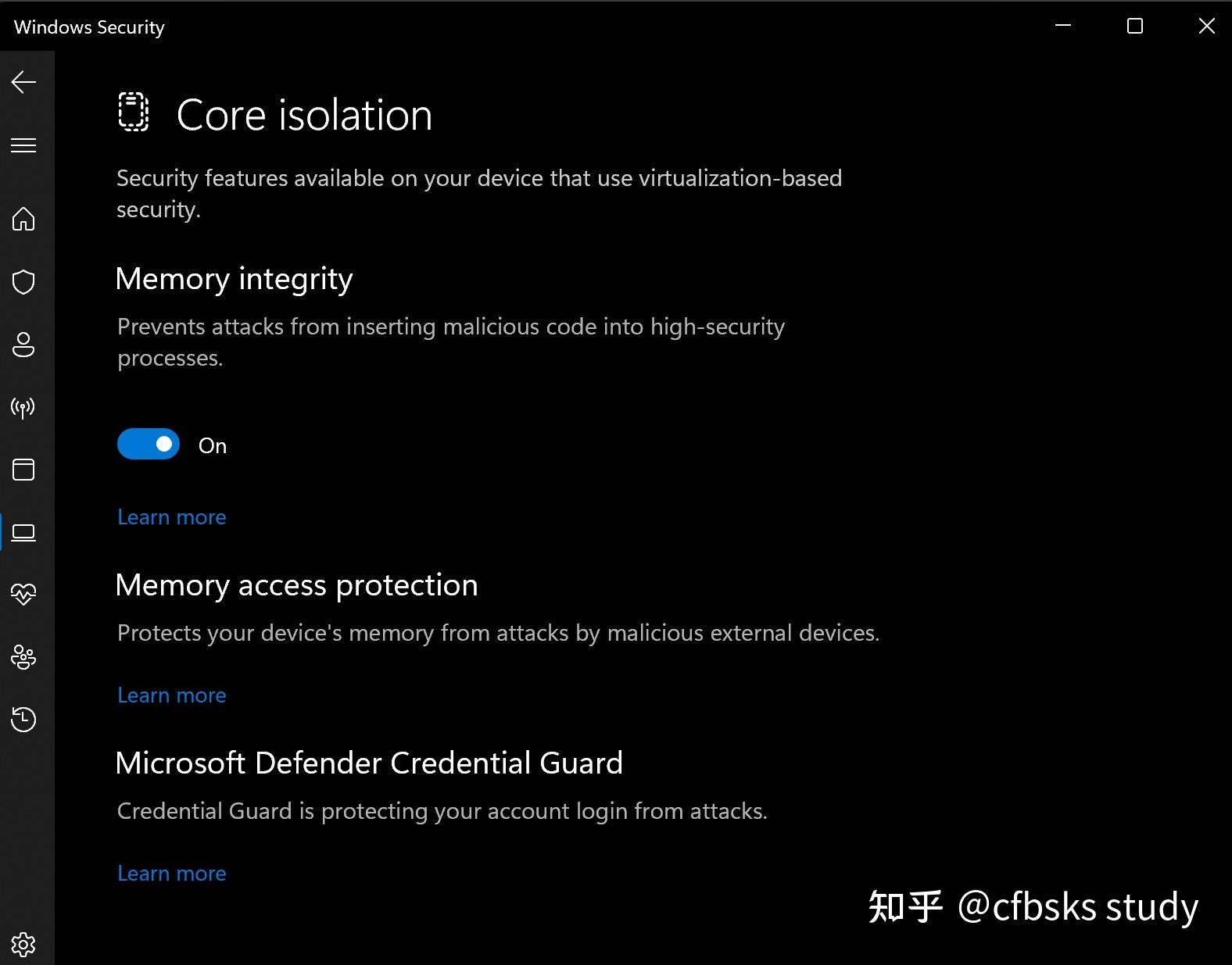Open Learn more under Memory access protection
This screenshot has width=1232, height=965.
[171, 695]
